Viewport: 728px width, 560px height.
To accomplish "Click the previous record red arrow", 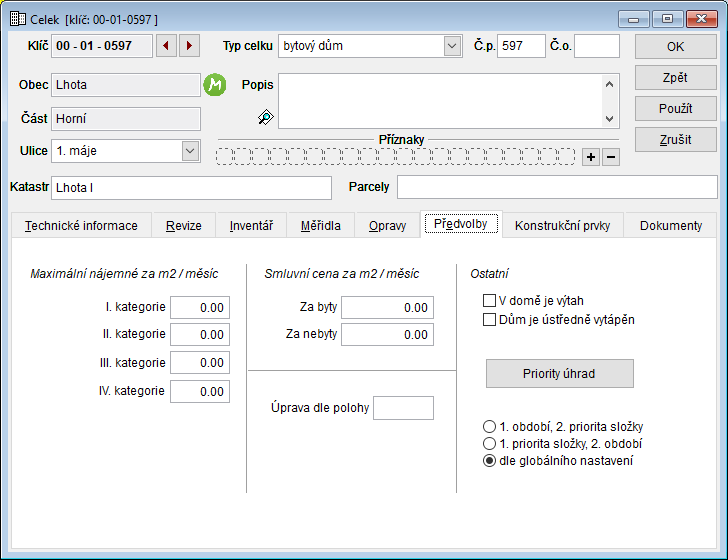I will point(166,46).
